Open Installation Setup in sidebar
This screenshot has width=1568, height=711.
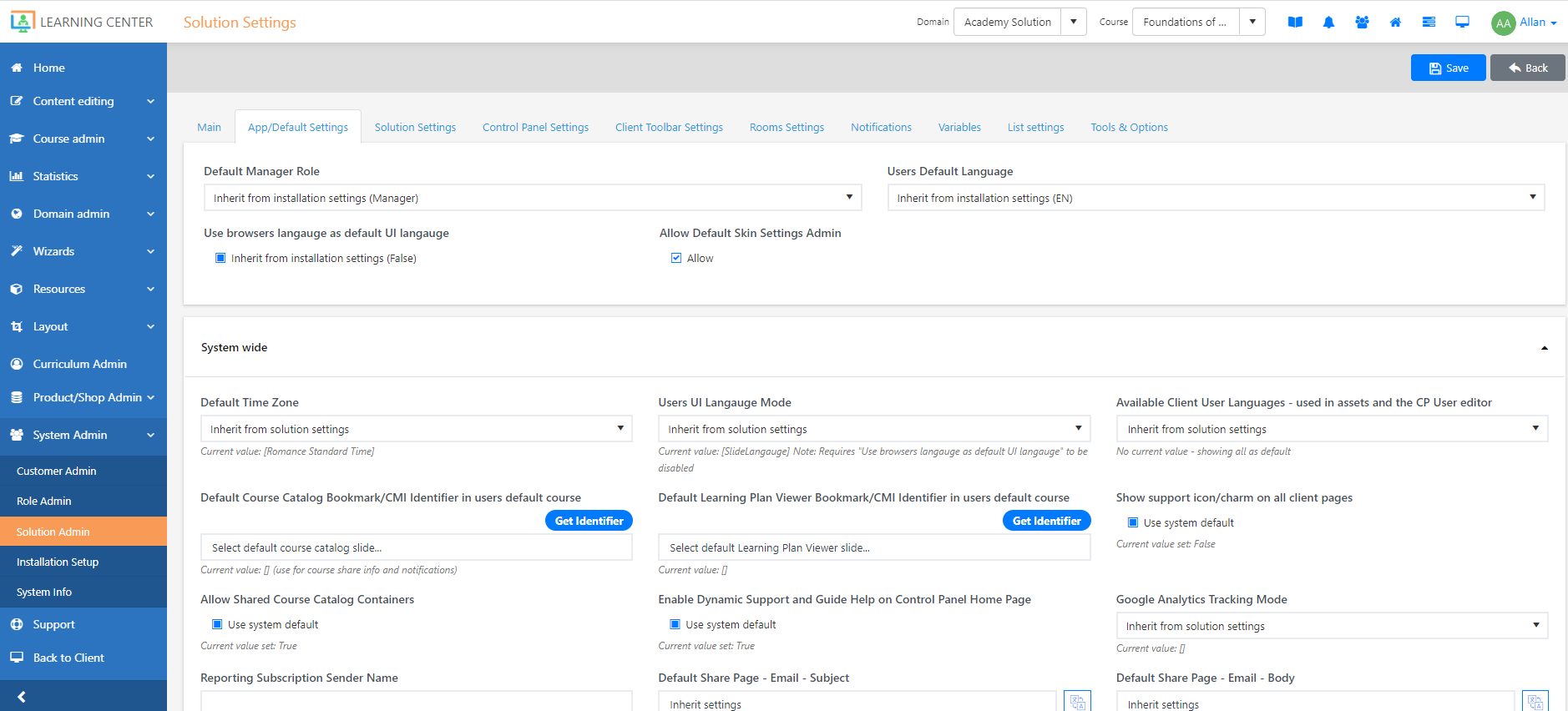point(83,562)
